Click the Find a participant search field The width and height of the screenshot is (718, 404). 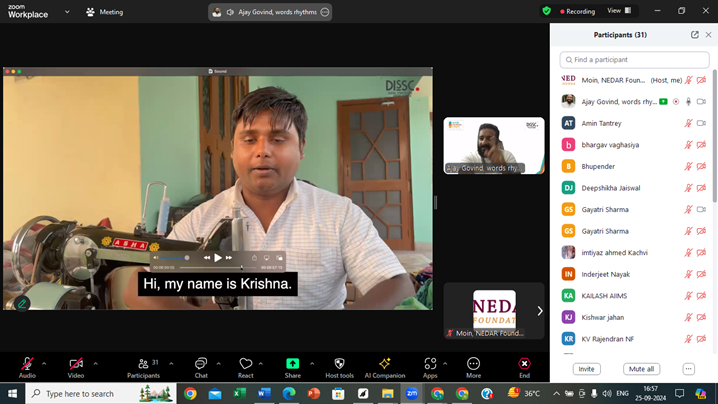pyautogui.click(x=634, y=60)
